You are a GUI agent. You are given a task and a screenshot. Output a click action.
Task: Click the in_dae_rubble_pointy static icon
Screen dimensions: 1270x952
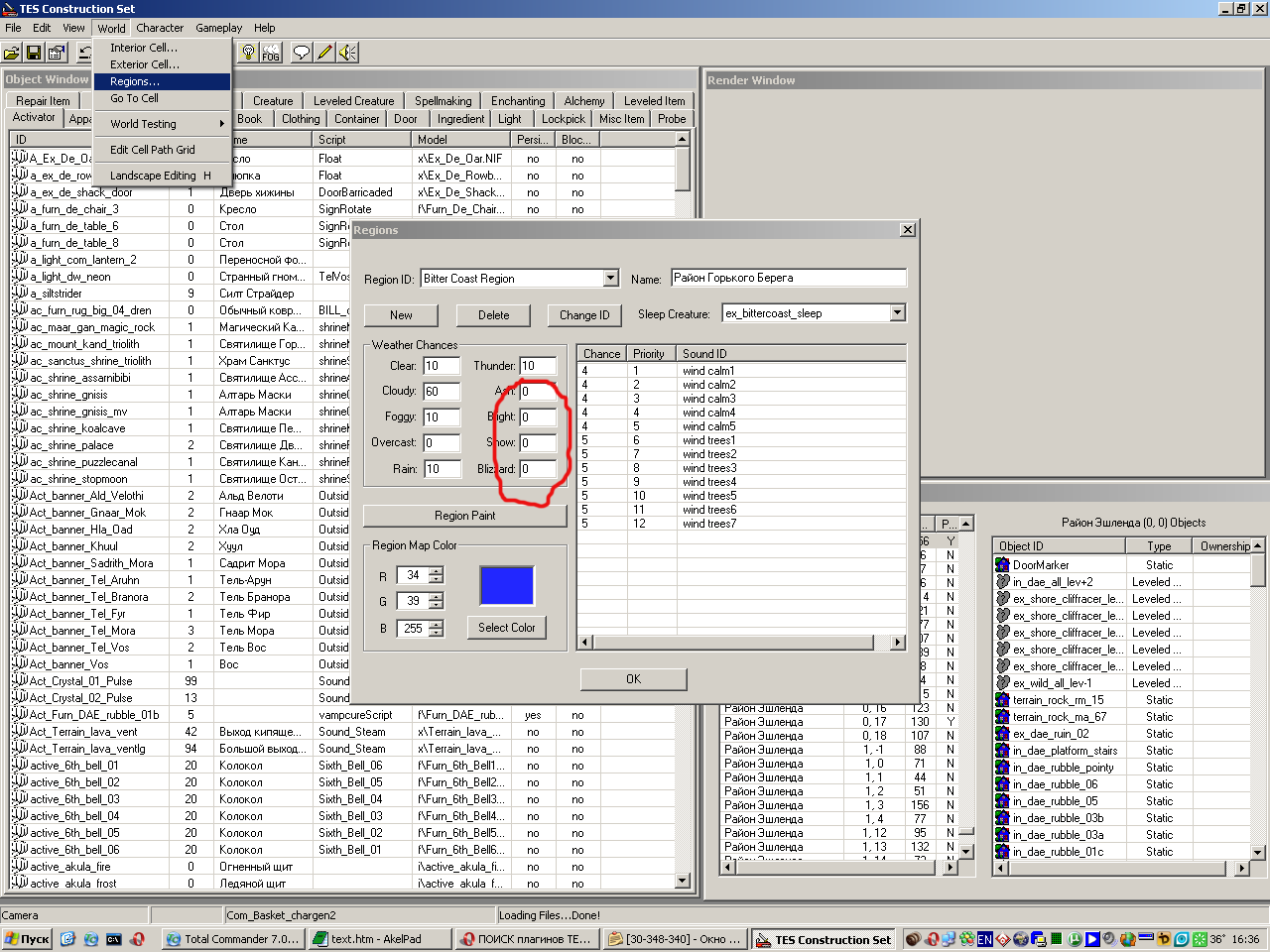tap(1002, 768)
